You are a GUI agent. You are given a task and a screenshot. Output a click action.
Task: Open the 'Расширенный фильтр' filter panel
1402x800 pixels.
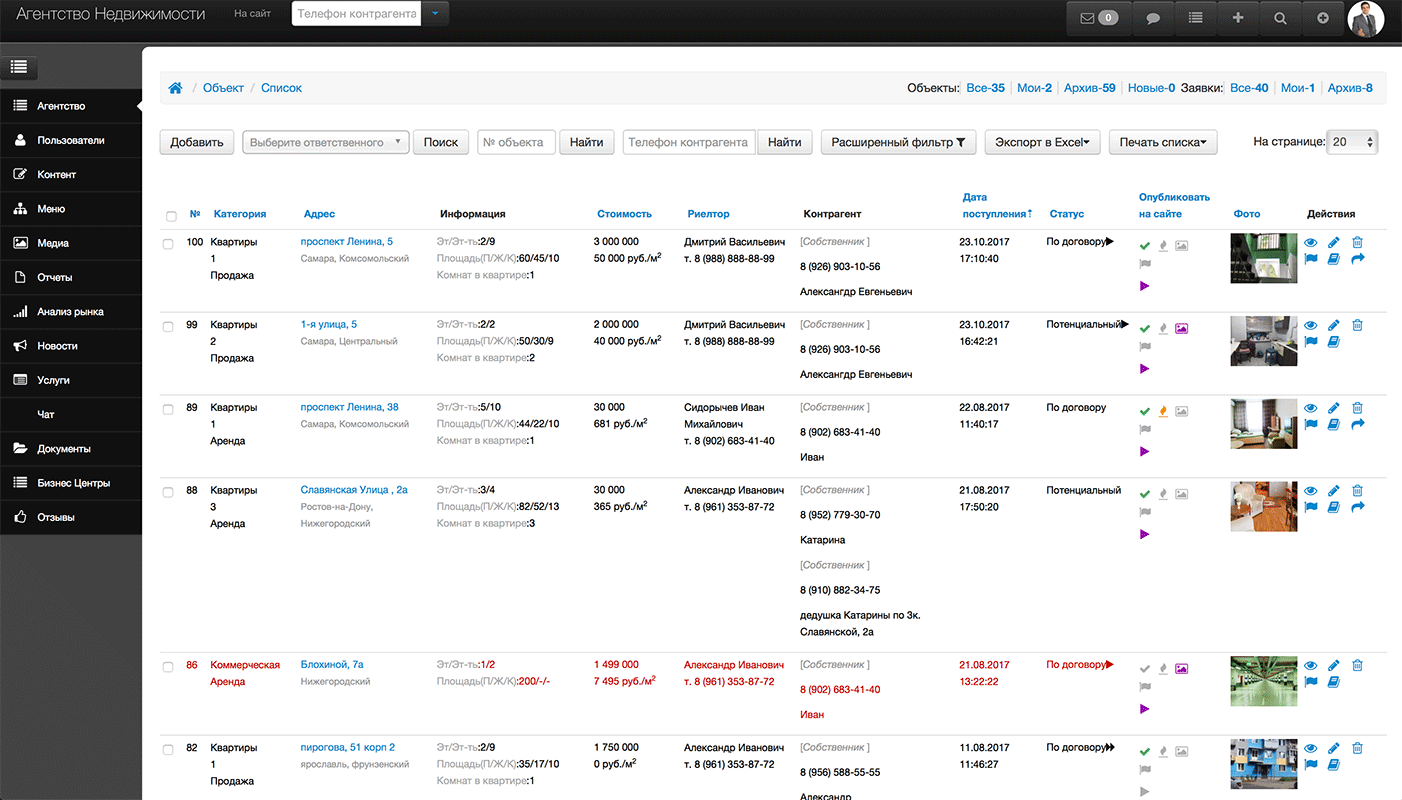[x=898, y=142]
